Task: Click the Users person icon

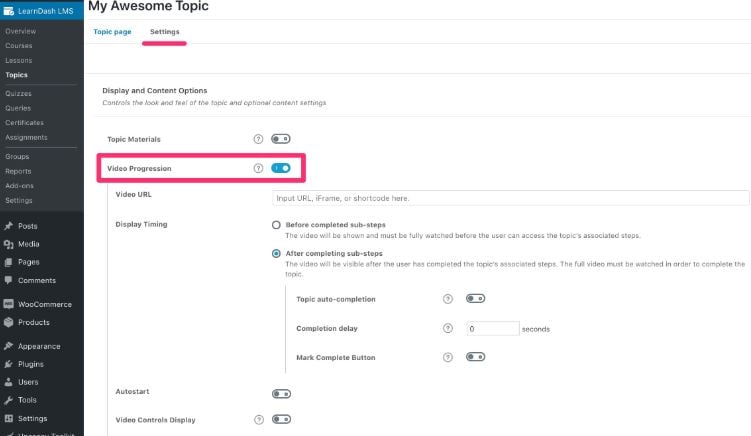Action: coord(9,382)
